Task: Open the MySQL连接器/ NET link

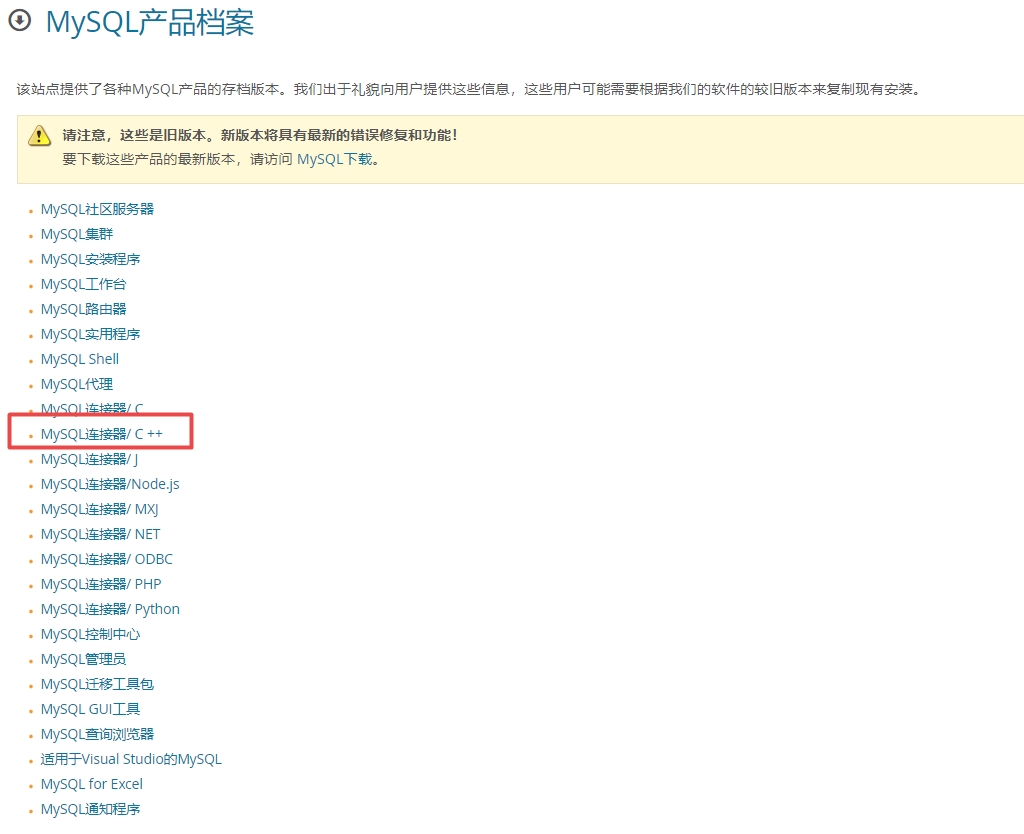Action: [101, 534]
